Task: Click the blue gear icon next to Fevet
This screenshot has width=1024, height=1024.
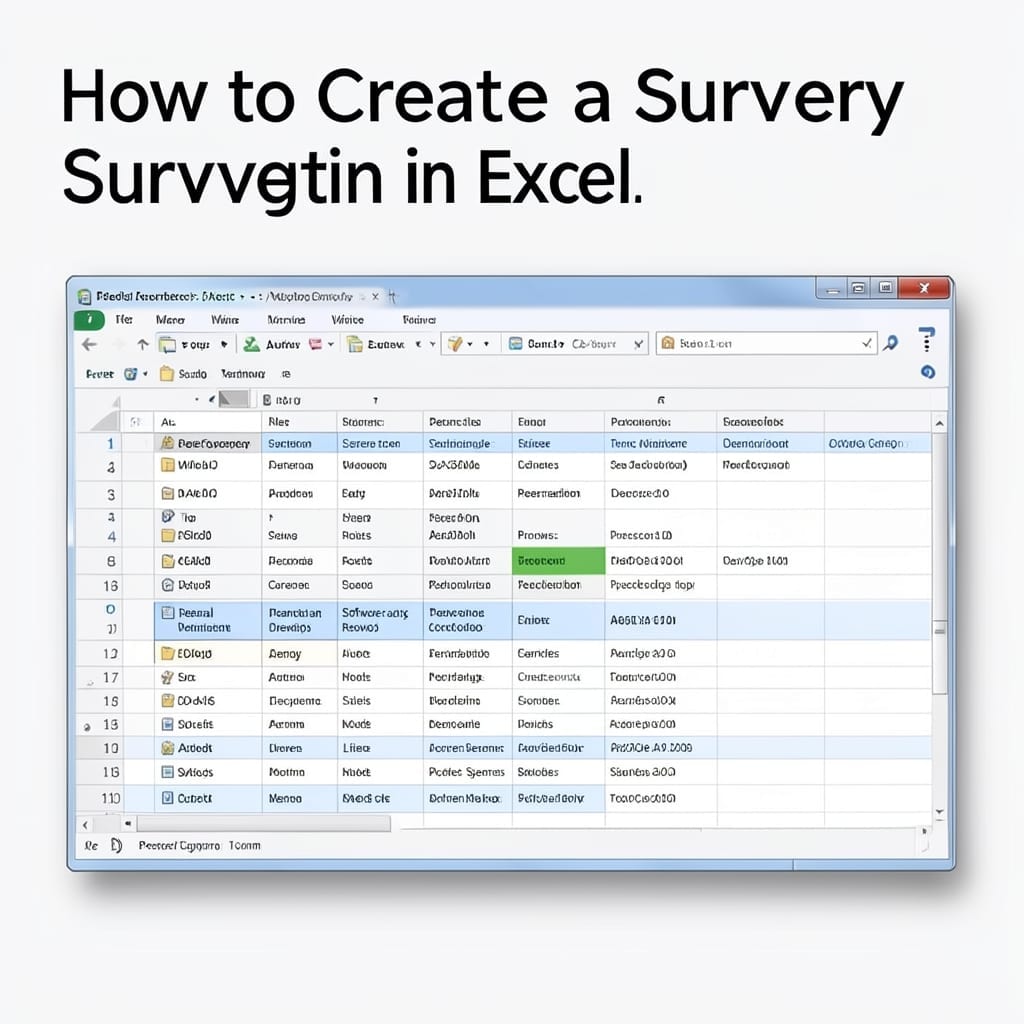Action: pos(131,374)
